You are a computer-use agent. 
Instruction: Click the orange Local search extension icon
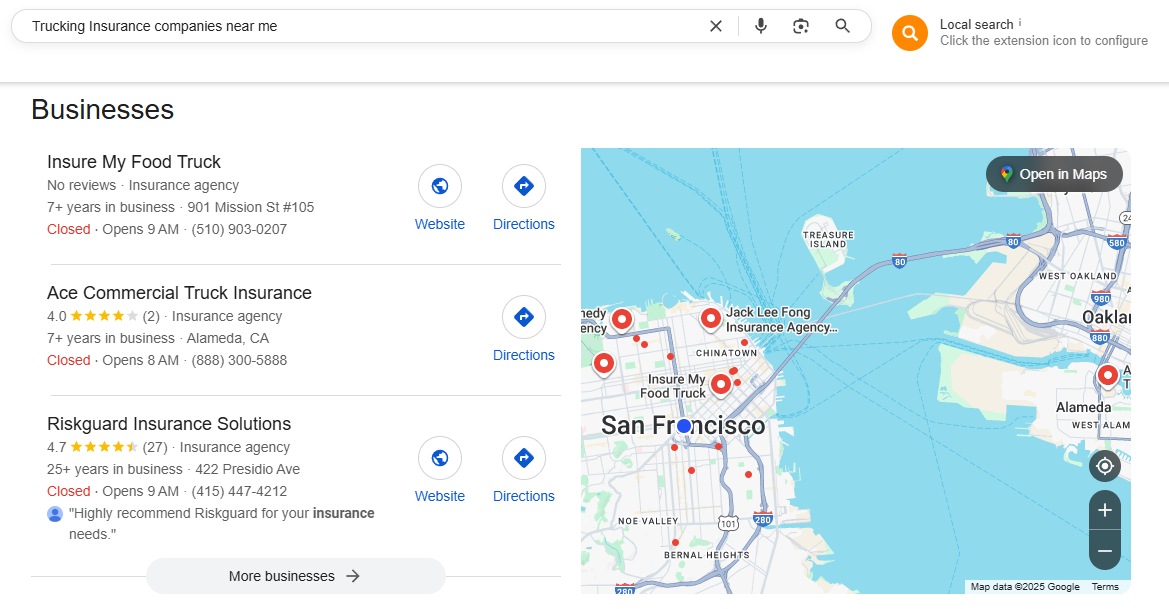910,33
